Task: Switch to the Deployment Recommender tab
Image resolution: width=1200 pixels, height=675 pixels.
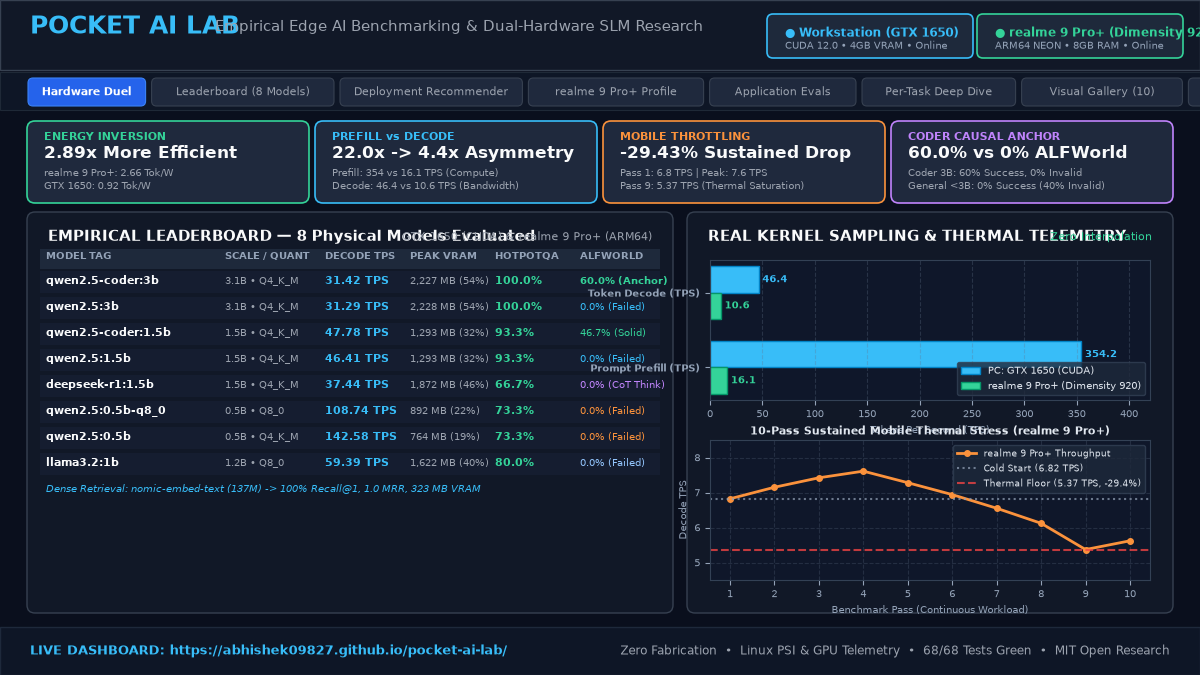Action: point(431,92)
